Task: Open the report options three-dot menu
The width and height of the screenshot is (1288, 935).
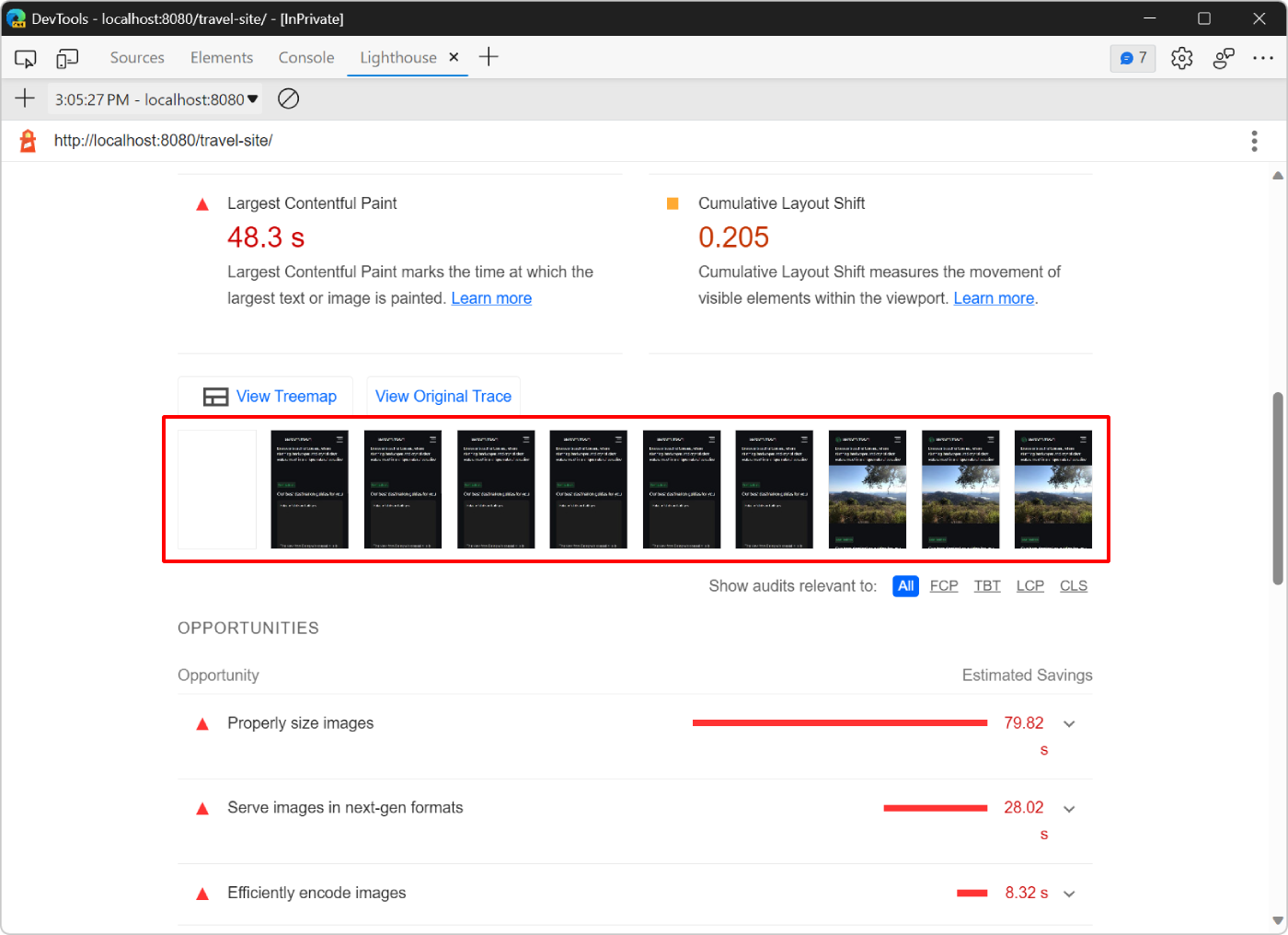Action: coord(1254,140)
